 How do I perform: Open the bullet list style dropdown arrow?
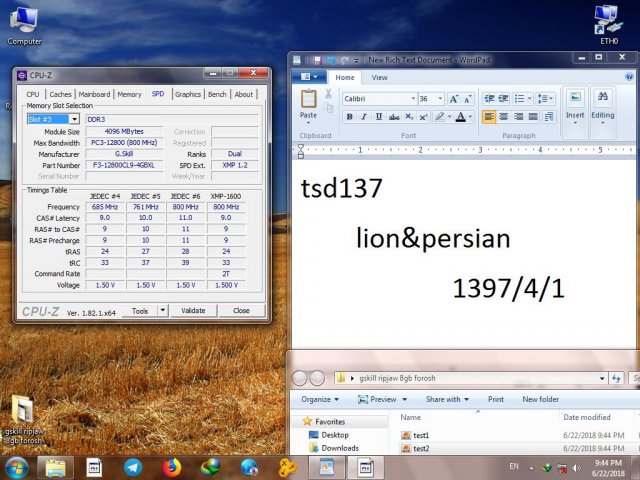[x=529, y=99]
